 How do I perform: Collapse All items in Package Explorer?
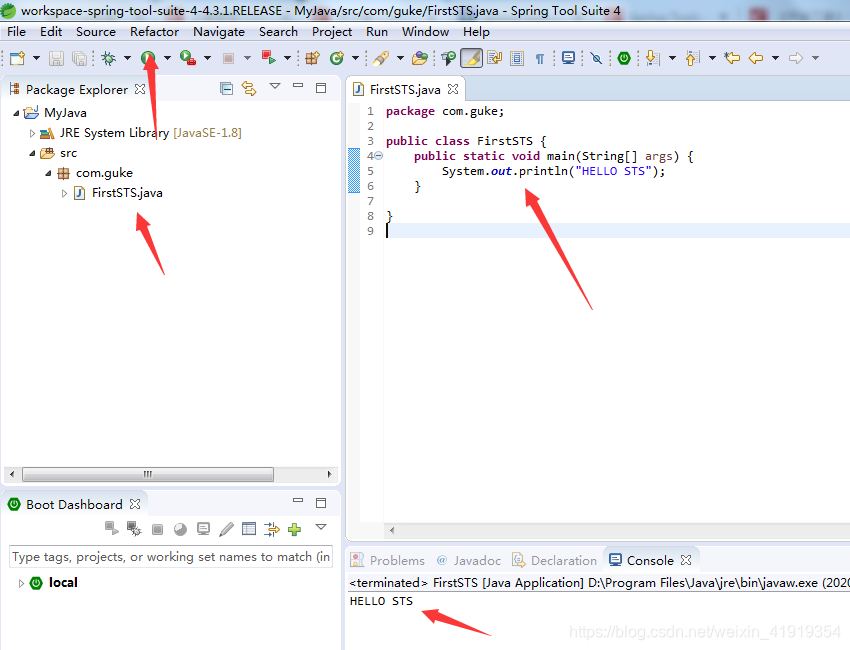[x=226, y=88]
